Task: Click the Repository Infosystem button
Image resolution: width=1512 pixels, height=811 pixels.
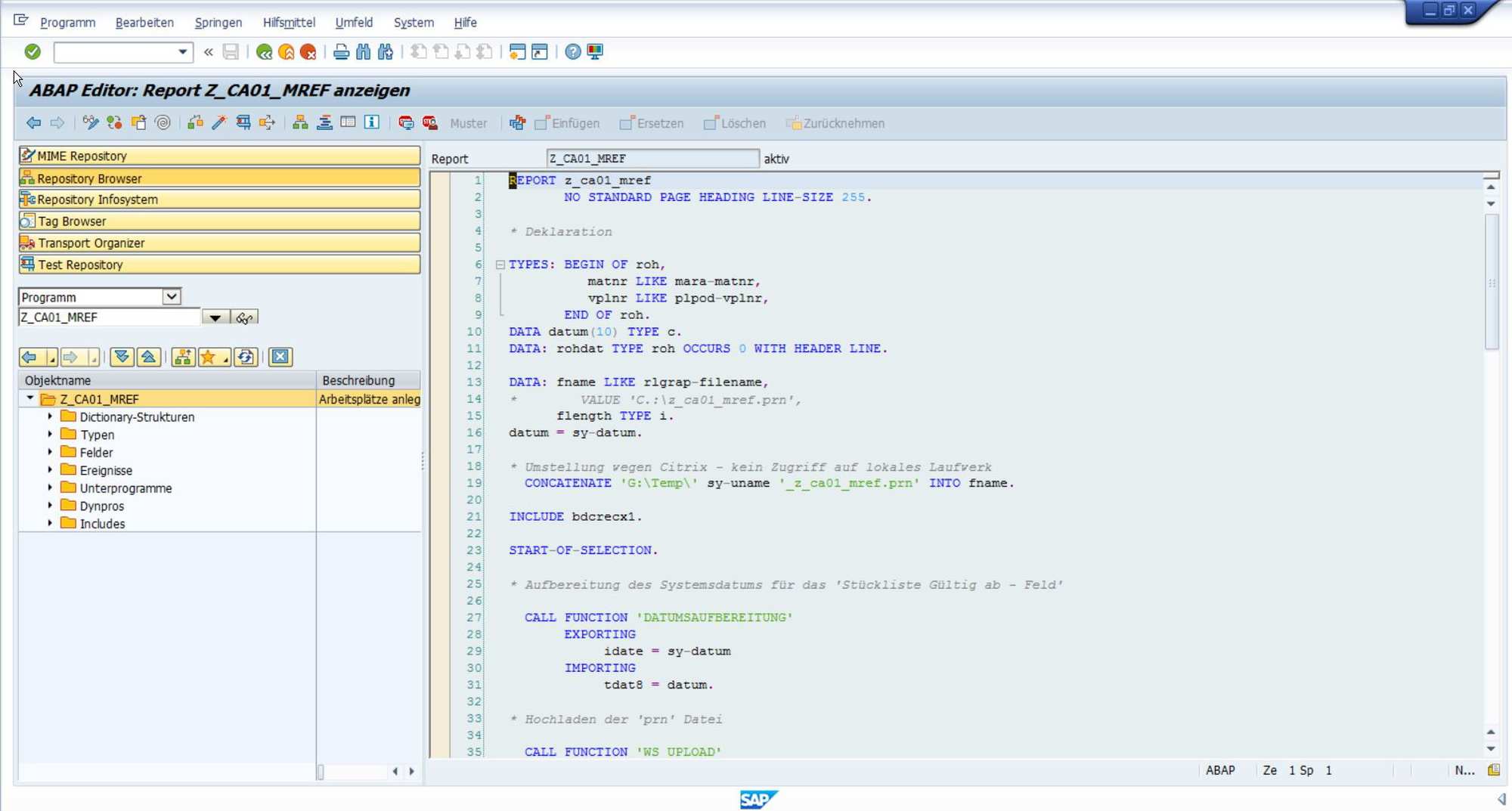Action: click(219, 200)
